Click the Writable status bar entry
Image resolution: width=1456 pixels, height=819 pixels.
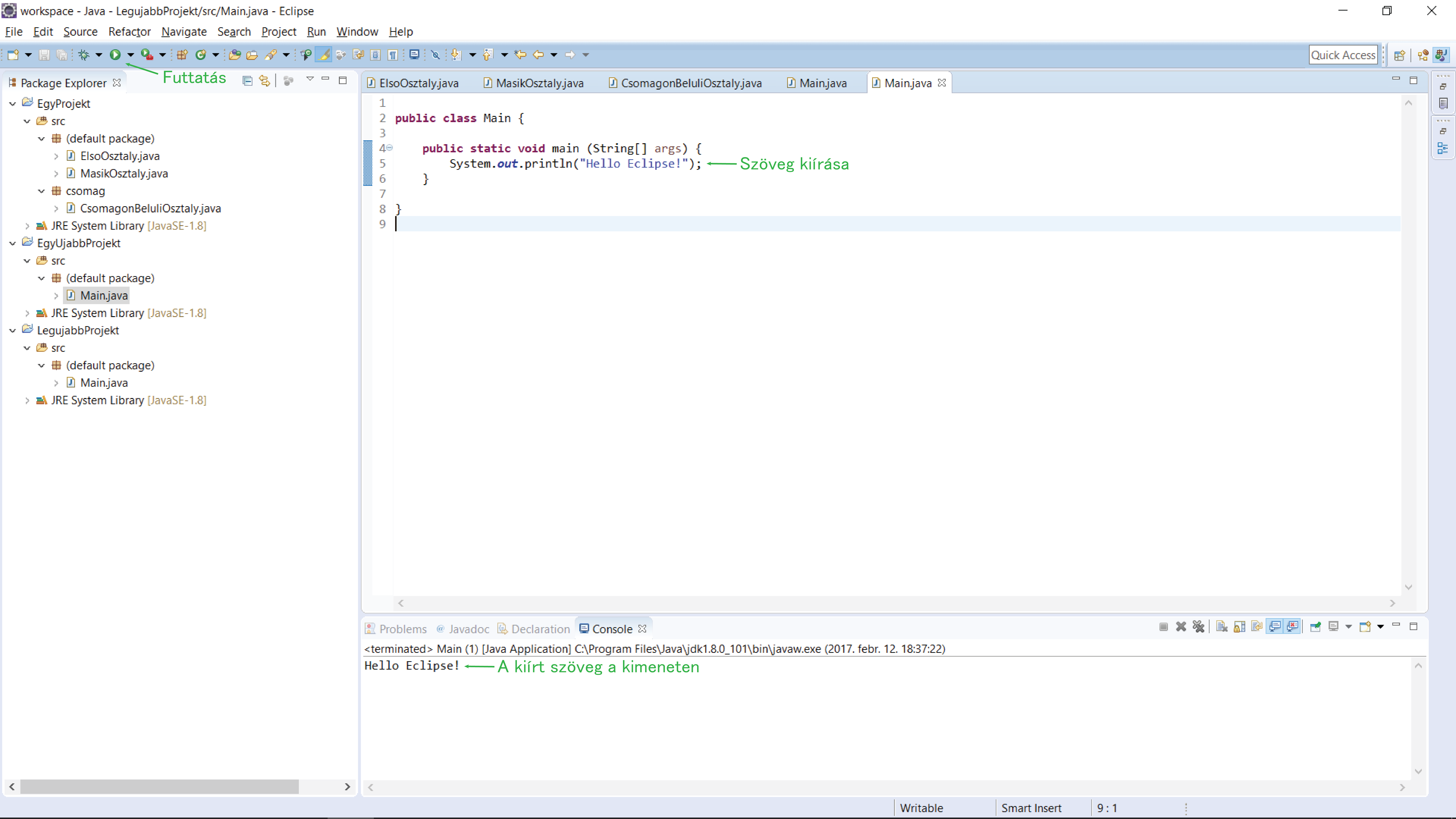[x=921, y=808]
